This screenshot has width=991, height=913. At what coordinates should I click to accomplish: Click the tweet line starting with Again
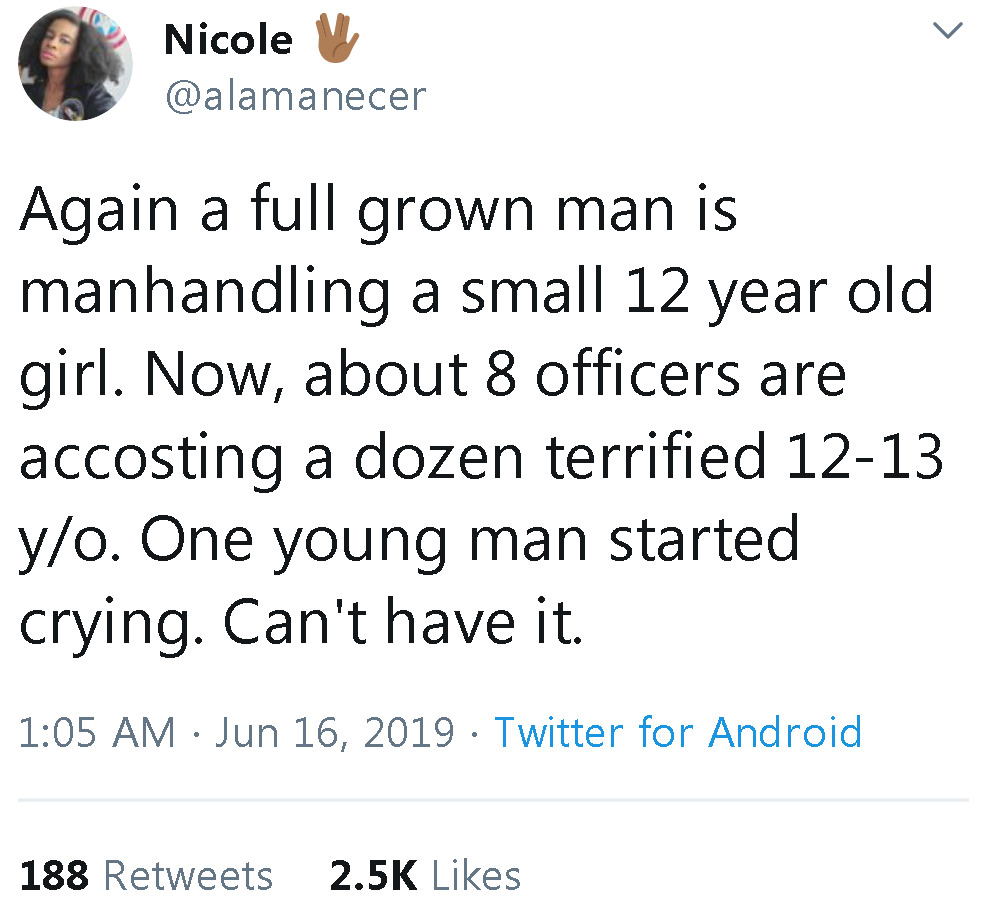[x=379, y=211]
